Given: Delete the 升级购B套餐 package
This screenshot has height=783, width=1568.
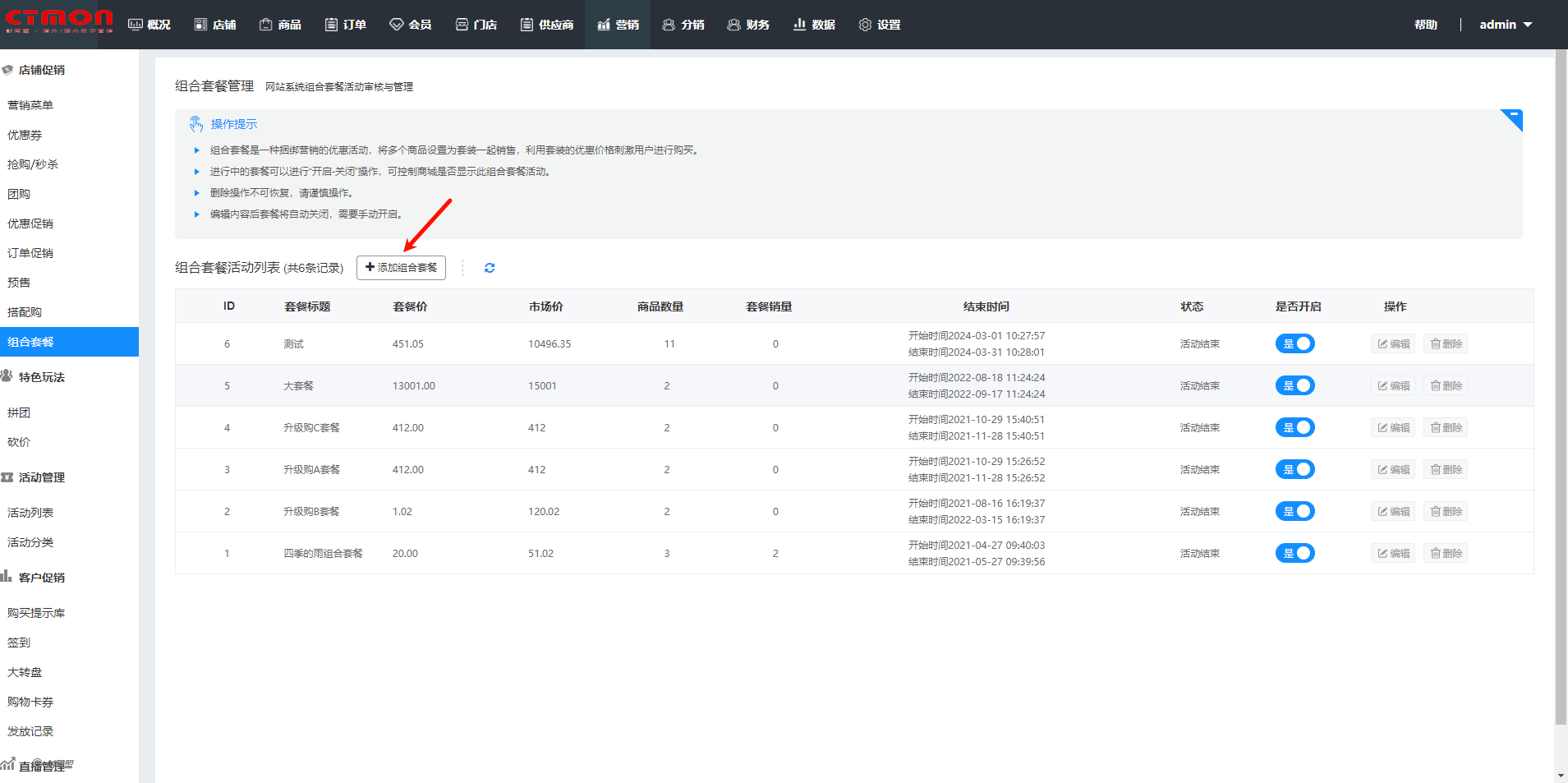Looking at the screenshot, I should [x=1446, y=512].
